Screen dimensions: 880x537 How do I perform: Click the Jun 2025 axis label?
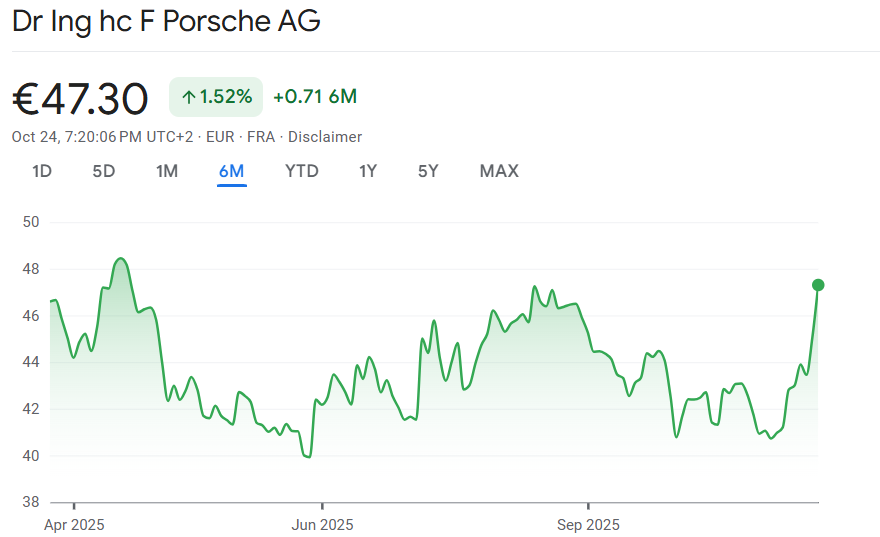pos(322,524)
